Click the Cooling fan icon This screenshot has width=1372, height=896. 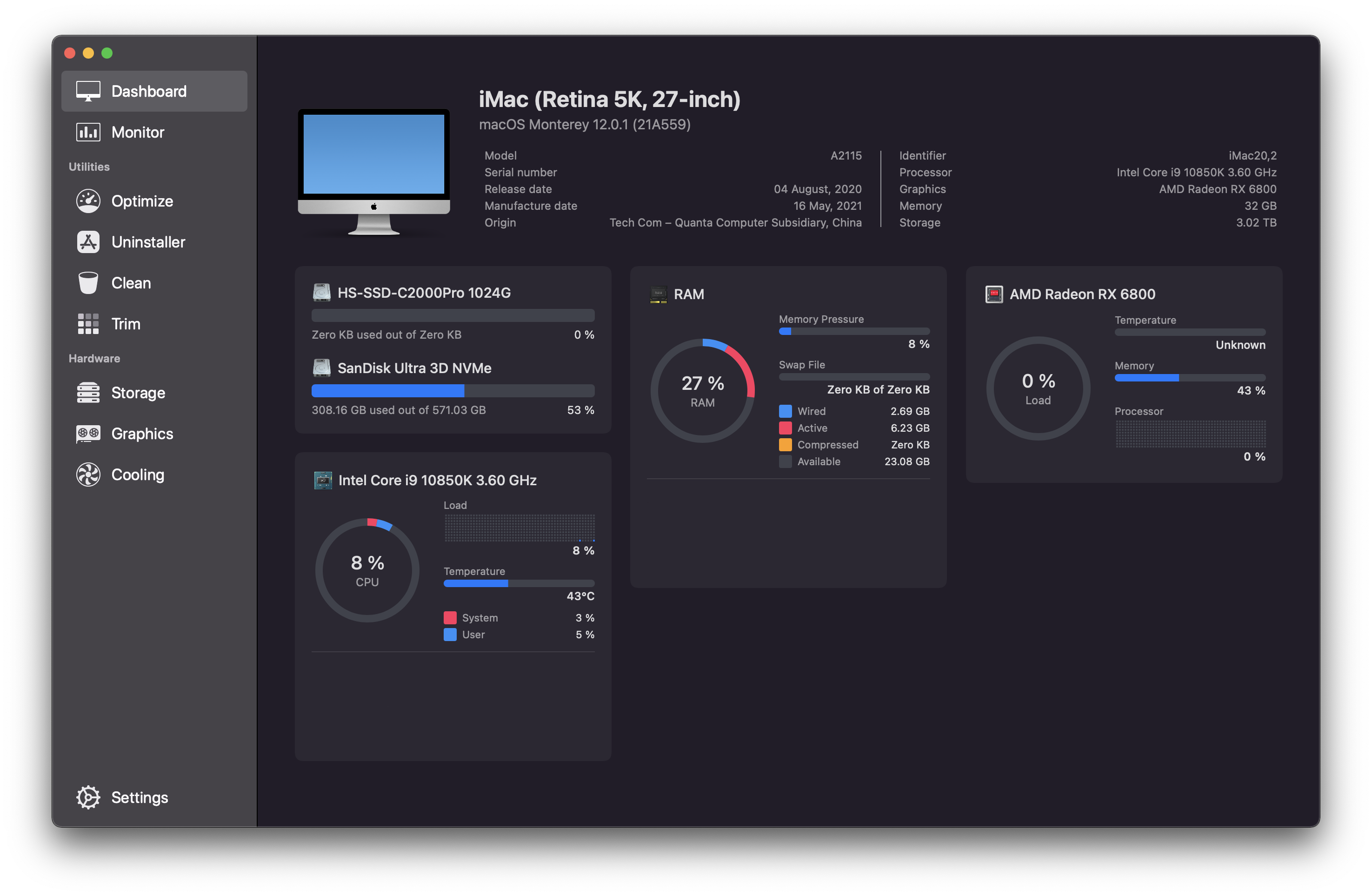point(88,475)
